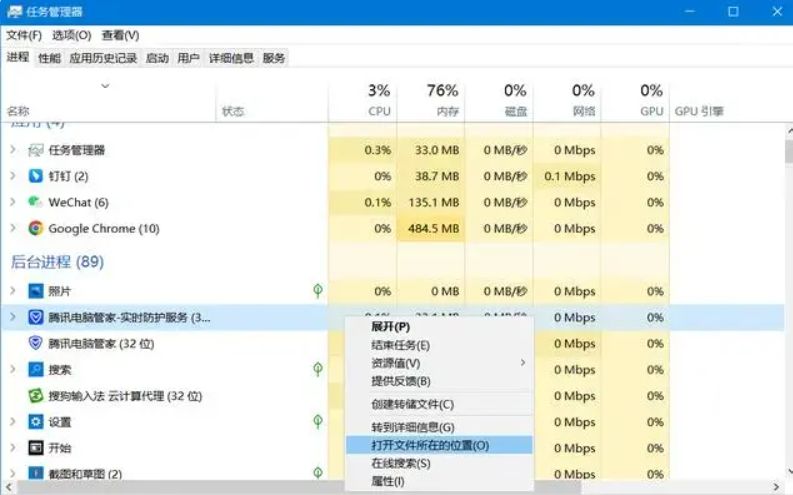This screenshot has width=793, height=495.
Task: Switch to the 应用历史记录 tab
Action: [x=103, y=58]
